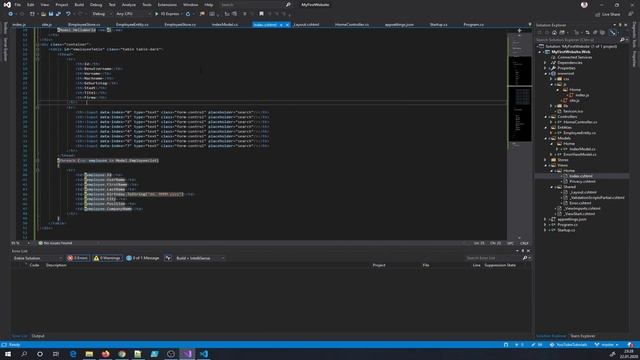Click the Search Solution Explorer field

tap(577, 40)
